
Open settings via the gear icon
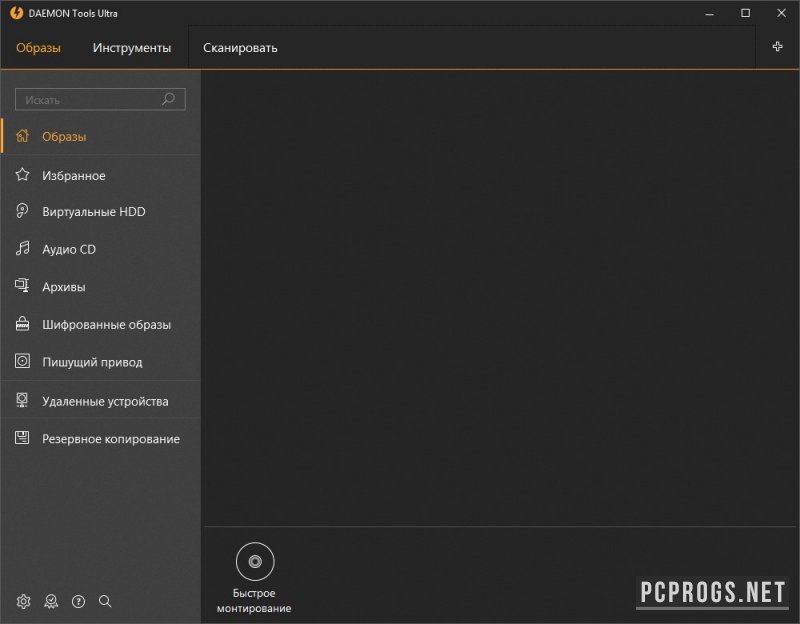tap(24, 601)
